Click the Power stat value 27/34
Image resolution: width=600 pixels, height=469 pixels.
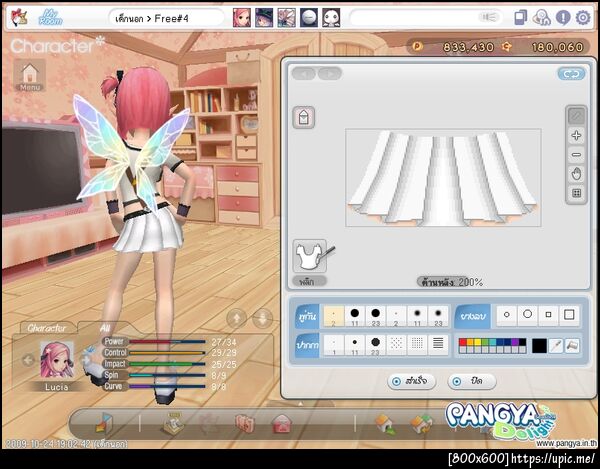(224, 342)
